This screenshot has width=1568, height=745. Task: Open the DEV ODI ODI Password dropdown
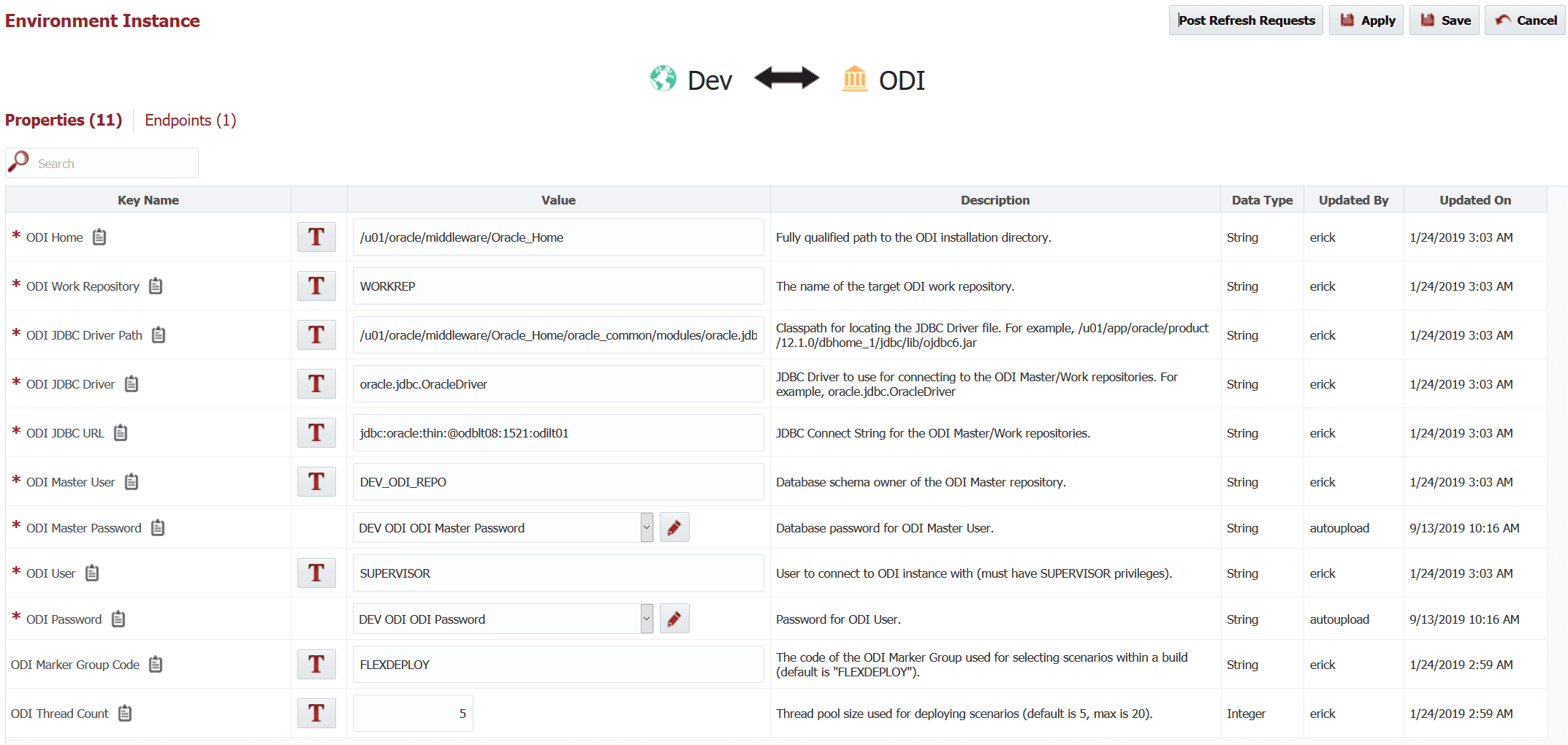point(647,619)
